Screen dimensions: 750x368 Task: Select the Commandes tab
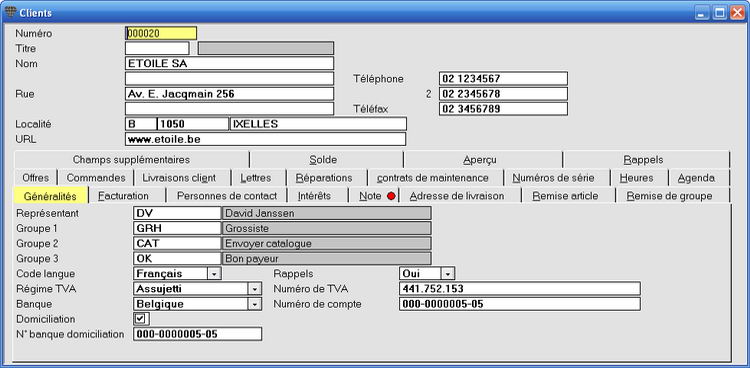(96, 178)
